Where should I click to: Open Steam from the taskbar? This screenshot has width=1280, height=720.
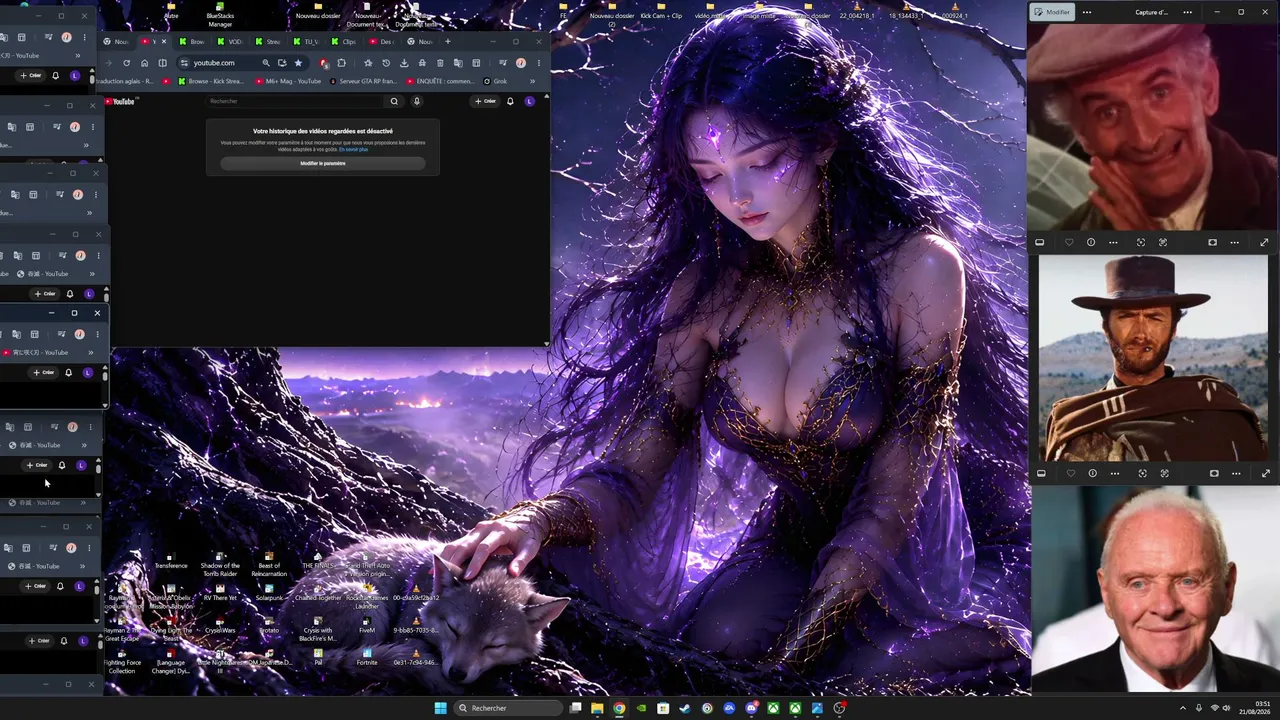pos(685,708)
